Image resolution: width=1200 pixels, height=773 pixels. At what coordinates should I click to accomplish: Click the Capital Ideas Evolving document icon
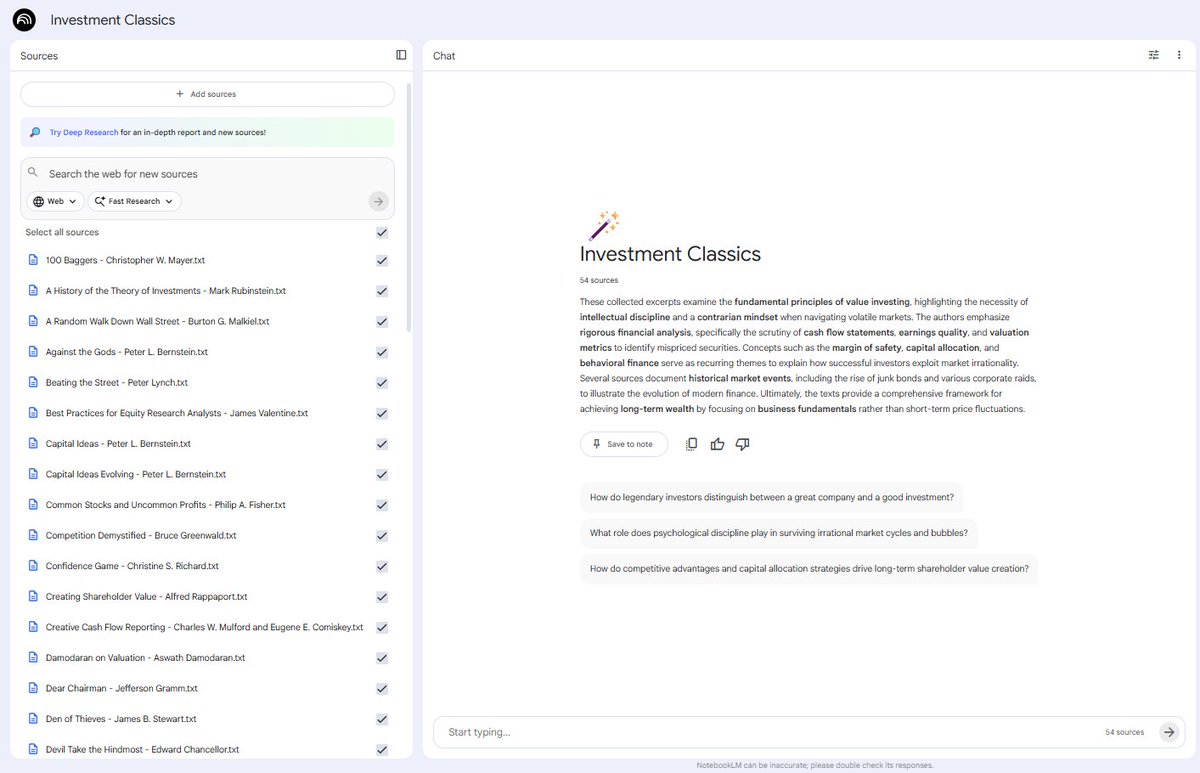[x=33, y=474]
